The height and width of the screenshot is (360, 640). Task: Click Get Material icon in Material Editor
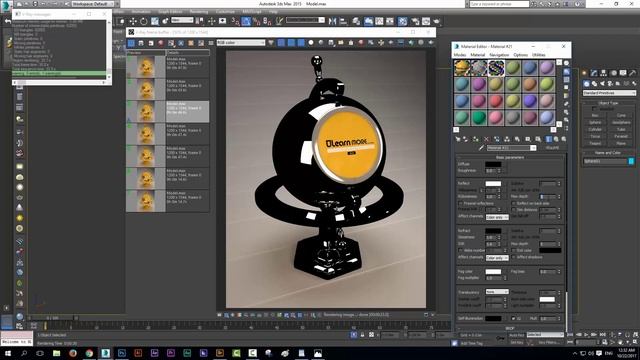click(x=458, y=139)
